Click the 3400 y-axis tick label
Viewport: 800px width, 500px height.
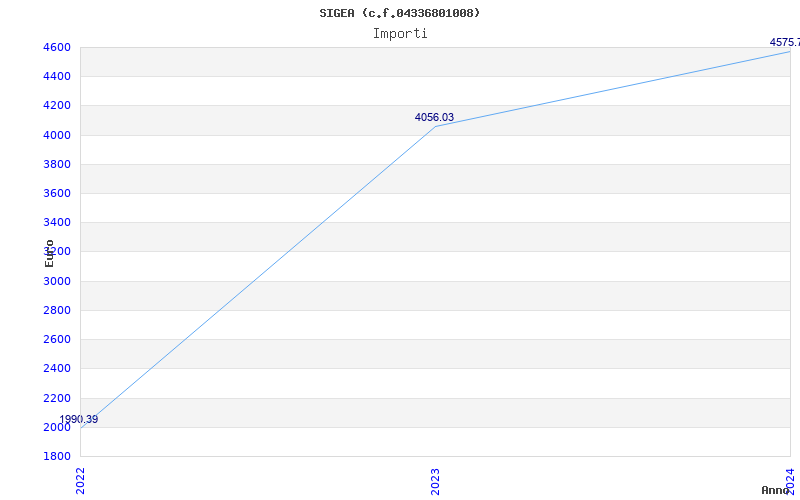click(x=57, y=222)
